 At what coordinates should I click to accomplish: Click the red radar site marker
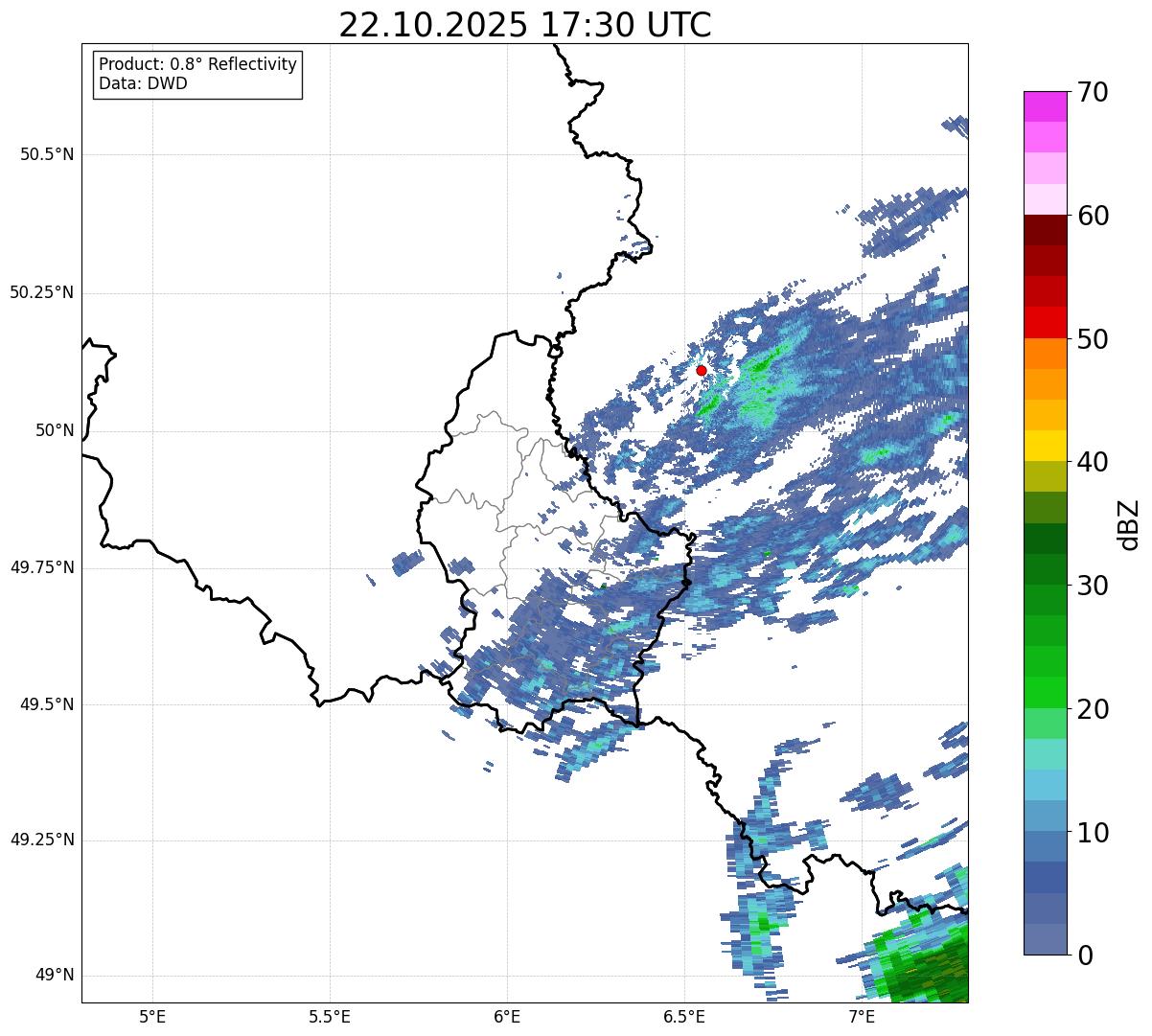pos(702,370)
